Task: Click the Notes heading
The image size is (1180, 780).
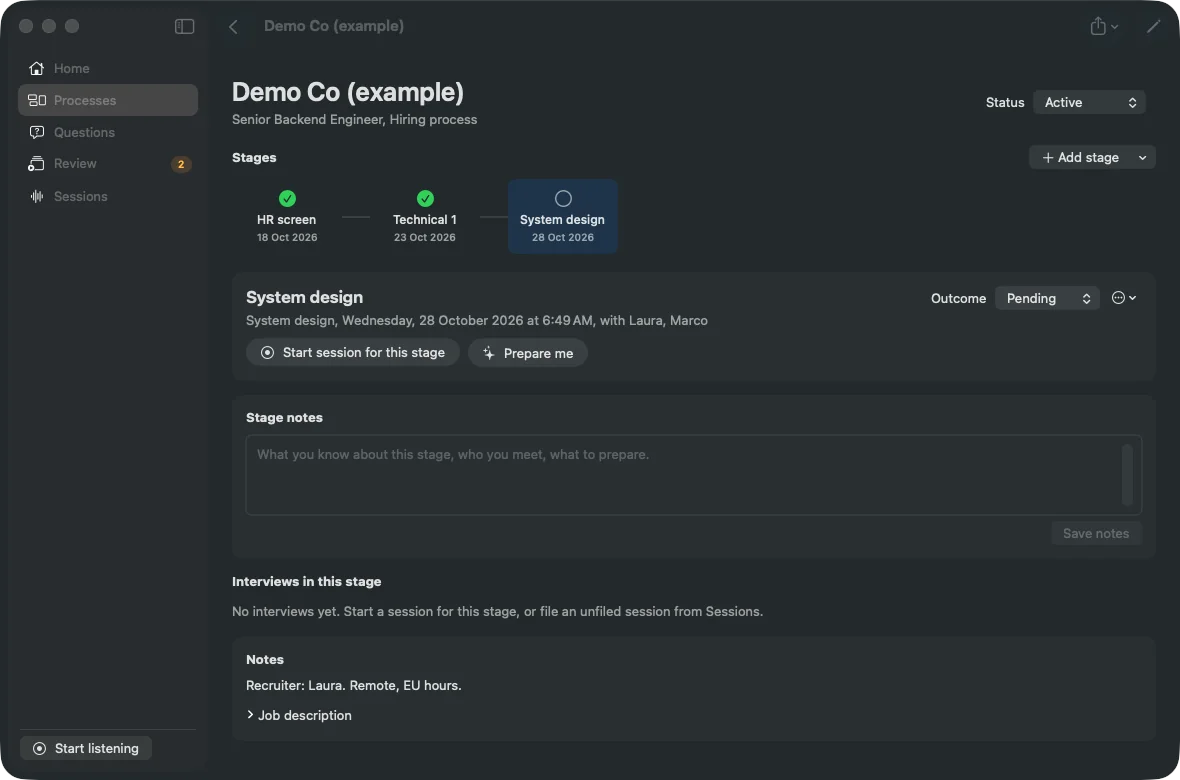Action: click(265, 660)
